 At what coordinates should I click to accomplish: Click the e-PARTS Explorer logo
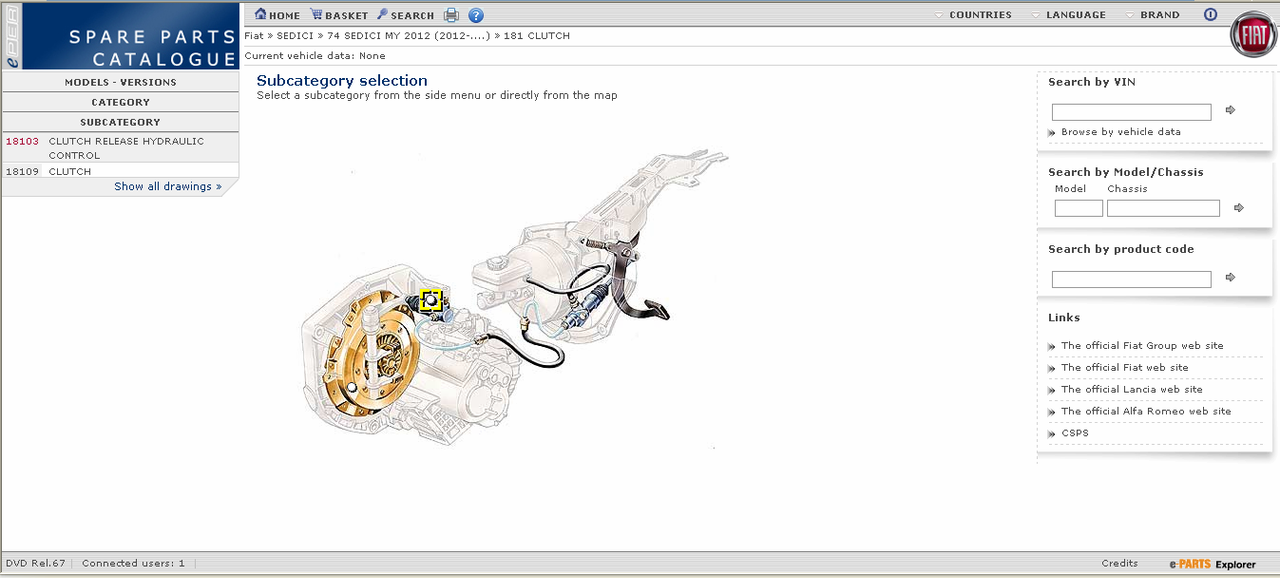(x=1212, y=564)
